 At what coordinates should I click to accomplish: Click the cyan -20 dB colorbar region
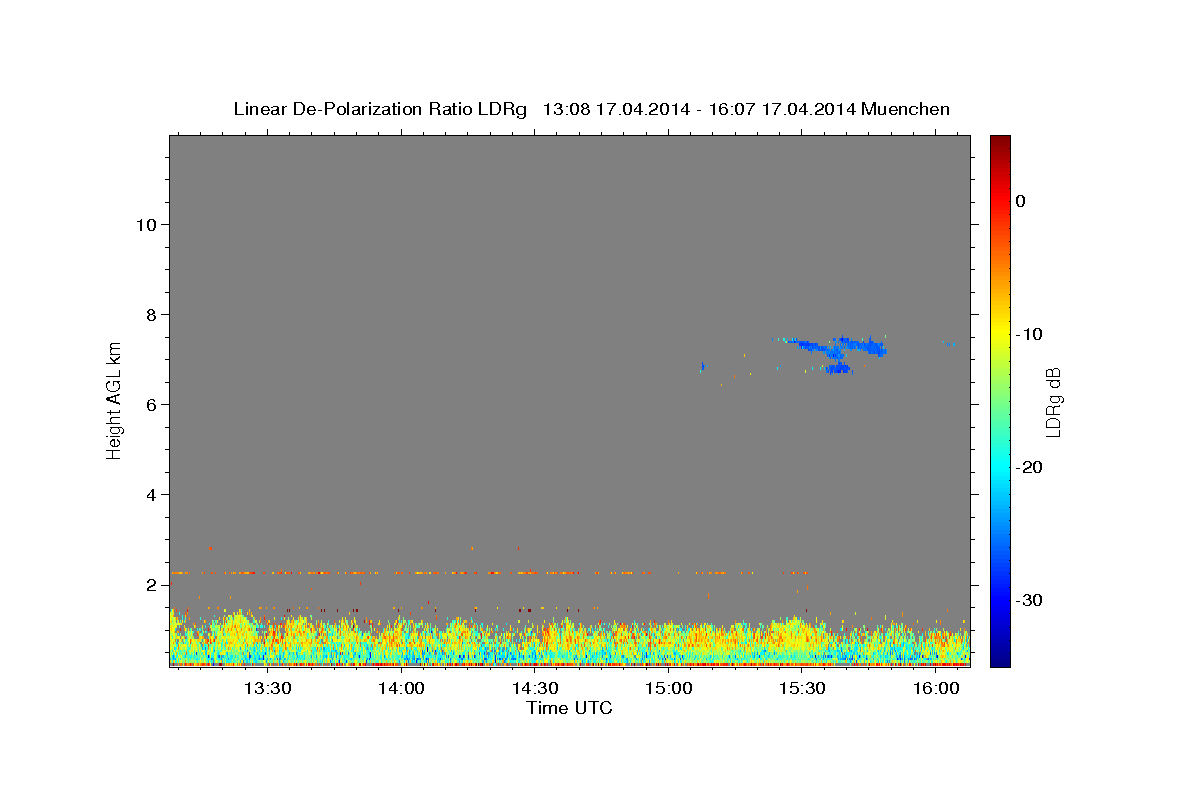tap(1000, 467)
